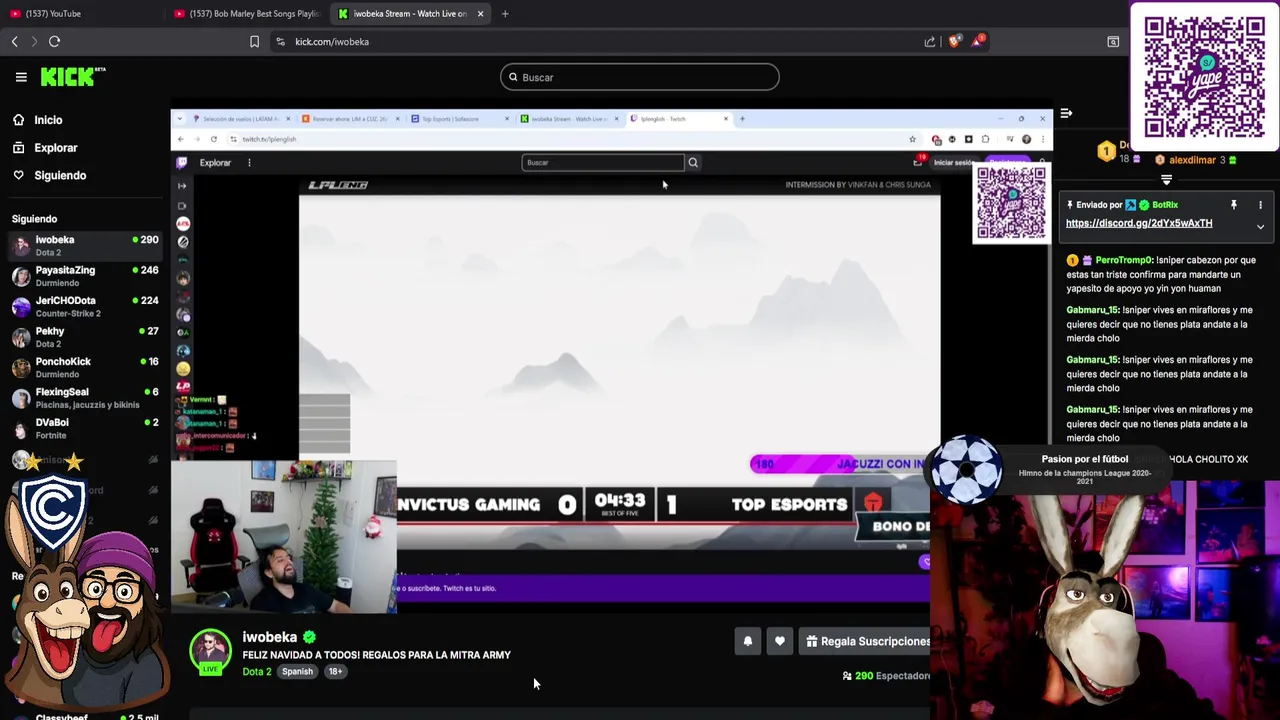Click Regala Suscripciones button

866,642
